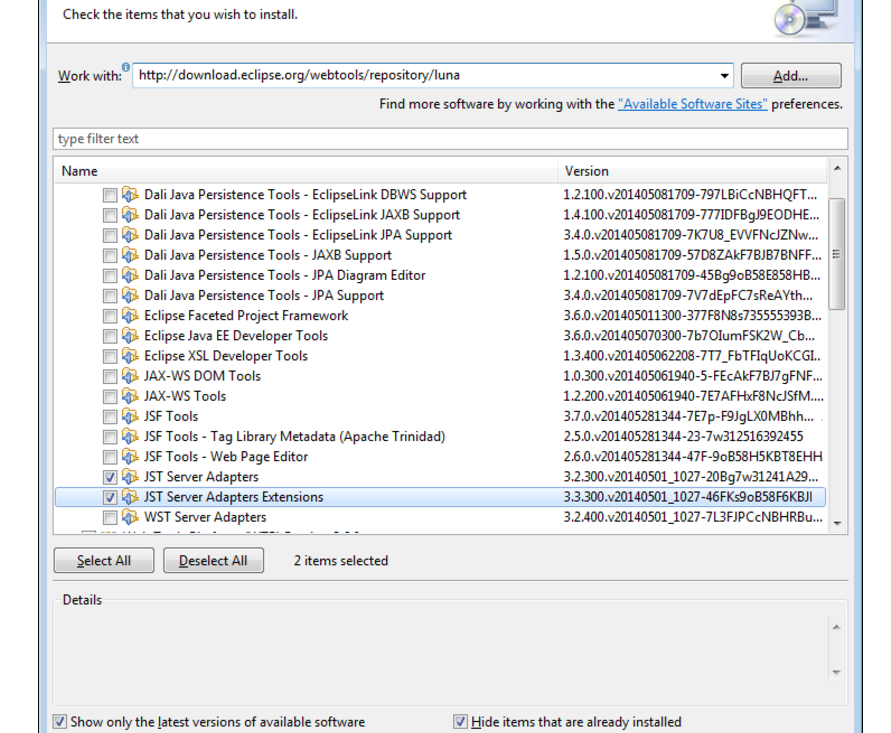Click the Name column header

pyautogui.click(x=306, y=171)
